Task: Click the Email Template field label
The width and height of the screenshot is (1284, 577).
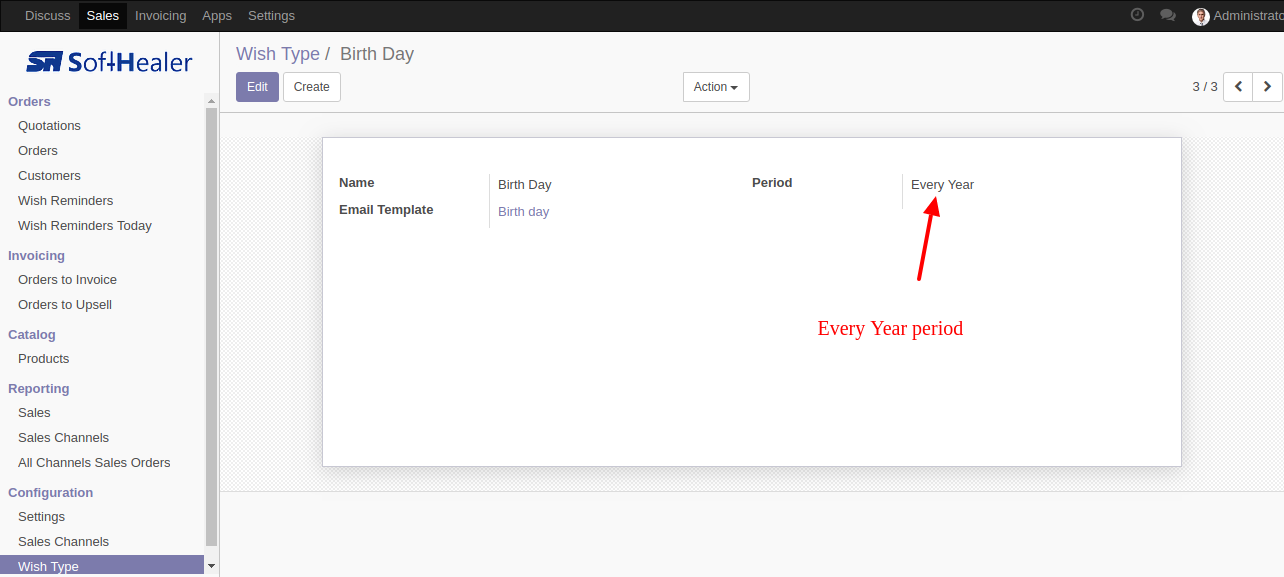Action: tap(386, 210)
